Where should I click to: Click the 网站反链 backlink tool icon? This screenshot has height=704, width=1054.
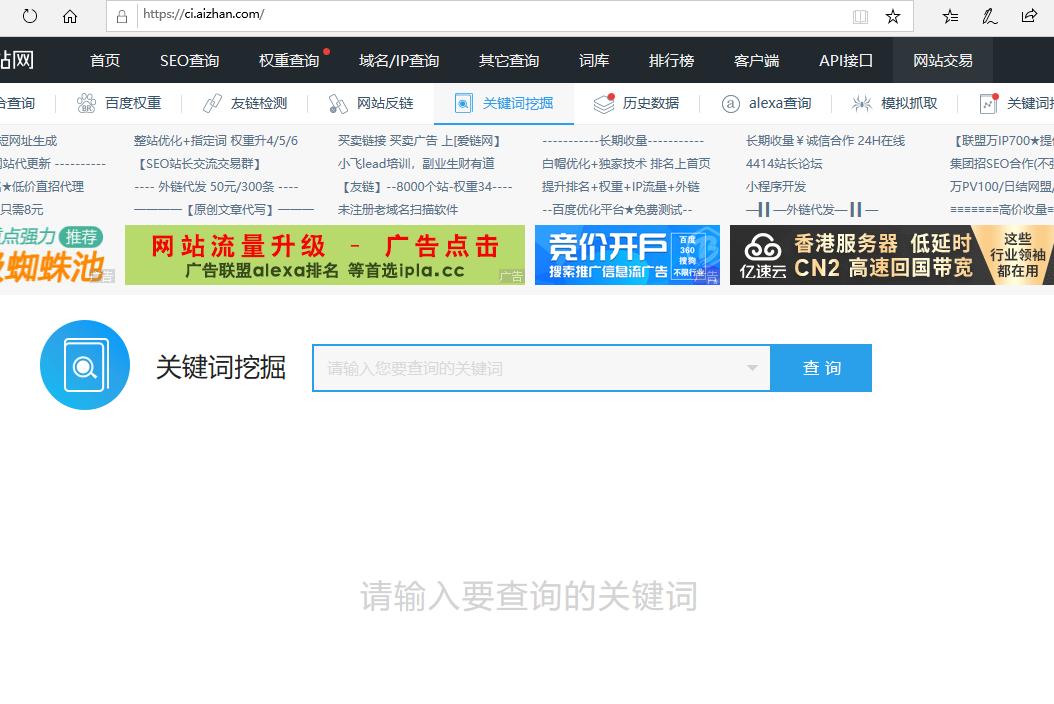pyautogui.click(x=337, y=102)
